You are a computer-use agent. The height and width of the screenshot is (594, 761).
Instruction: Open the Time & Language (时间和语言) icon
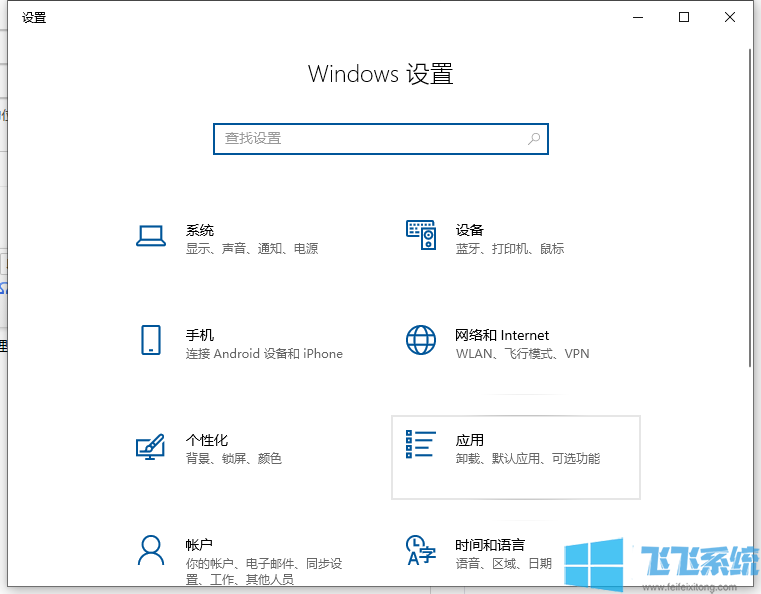(421, 550)
